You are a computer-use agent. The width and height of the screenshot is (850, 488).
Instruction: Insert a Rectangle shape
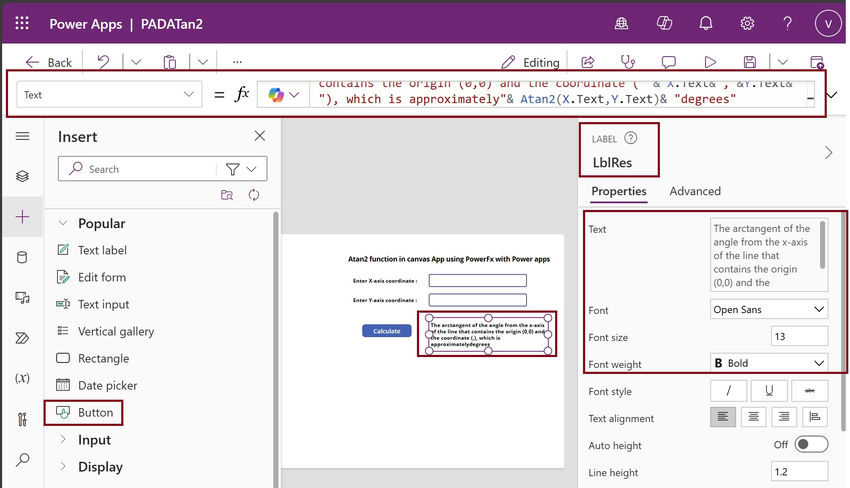(93, 358)
